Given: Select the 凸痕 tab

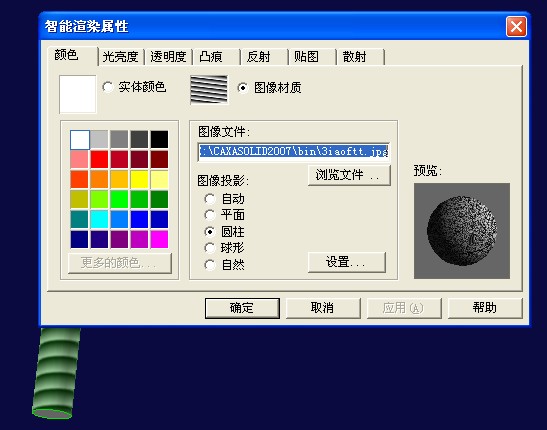Looking at the screenshot, I should pos(216,56).
